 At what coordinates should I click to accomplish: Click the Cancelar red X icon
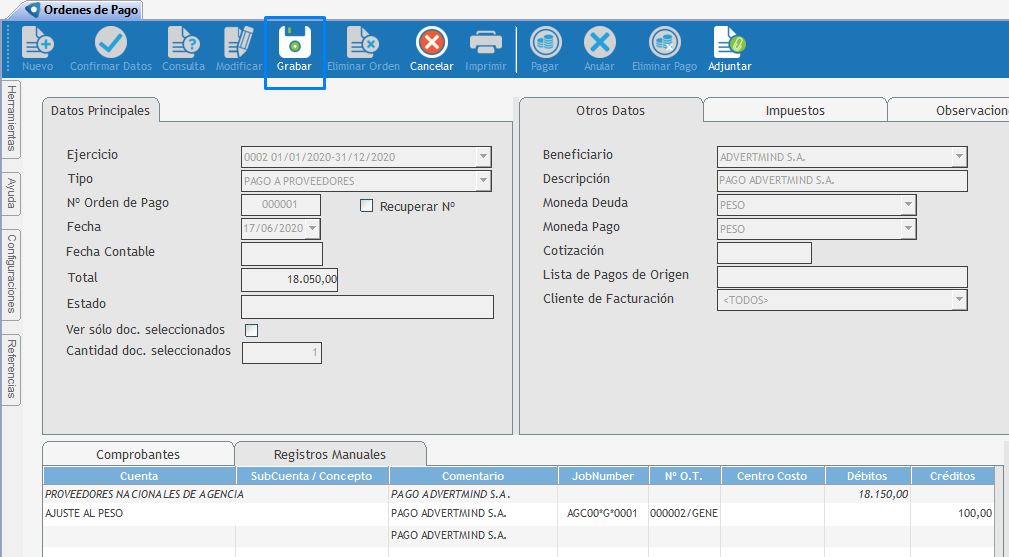click(431, 43)
